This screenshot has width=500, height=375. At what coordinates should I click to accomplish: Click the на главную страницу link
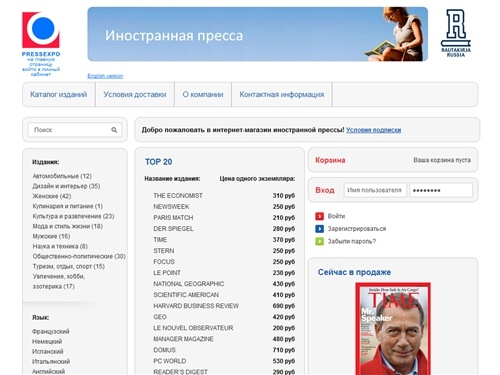41,61
